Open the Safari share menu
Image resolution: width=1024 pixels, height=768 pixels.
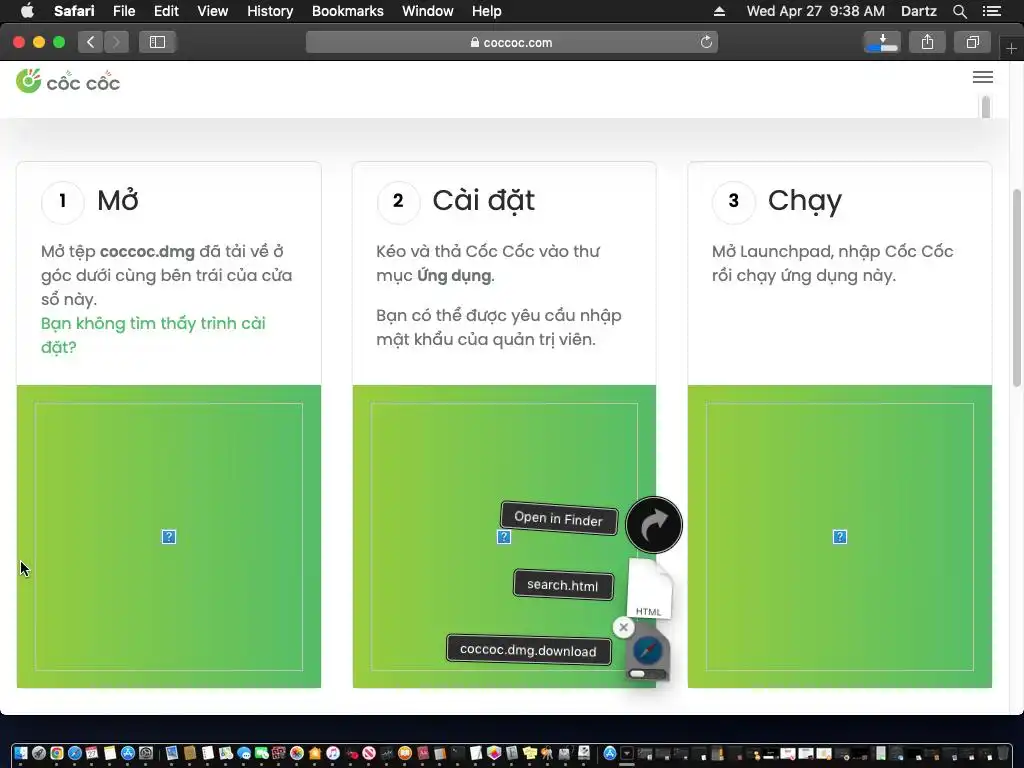pos(927,42)
